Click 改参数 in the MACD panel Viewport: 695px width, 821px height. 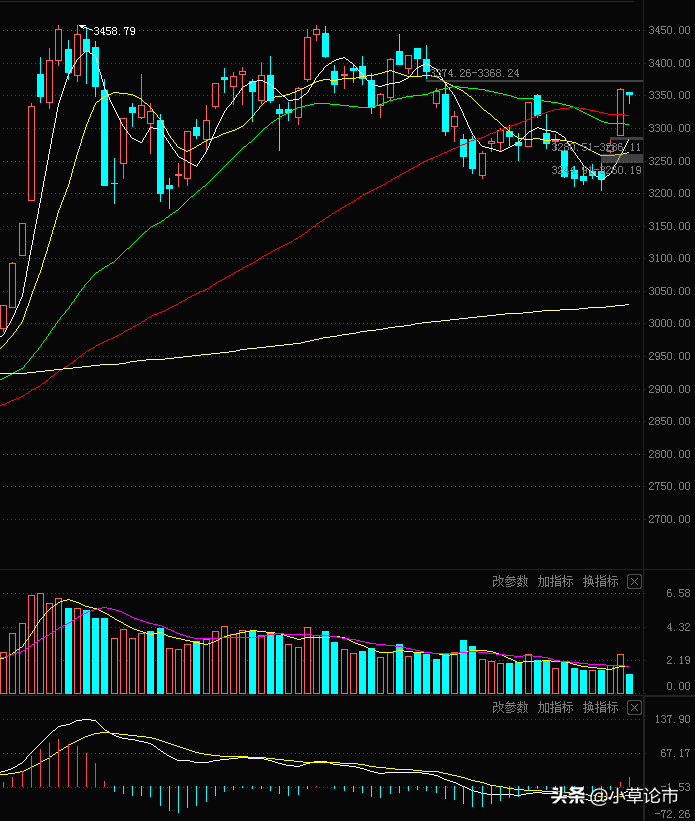510,707
